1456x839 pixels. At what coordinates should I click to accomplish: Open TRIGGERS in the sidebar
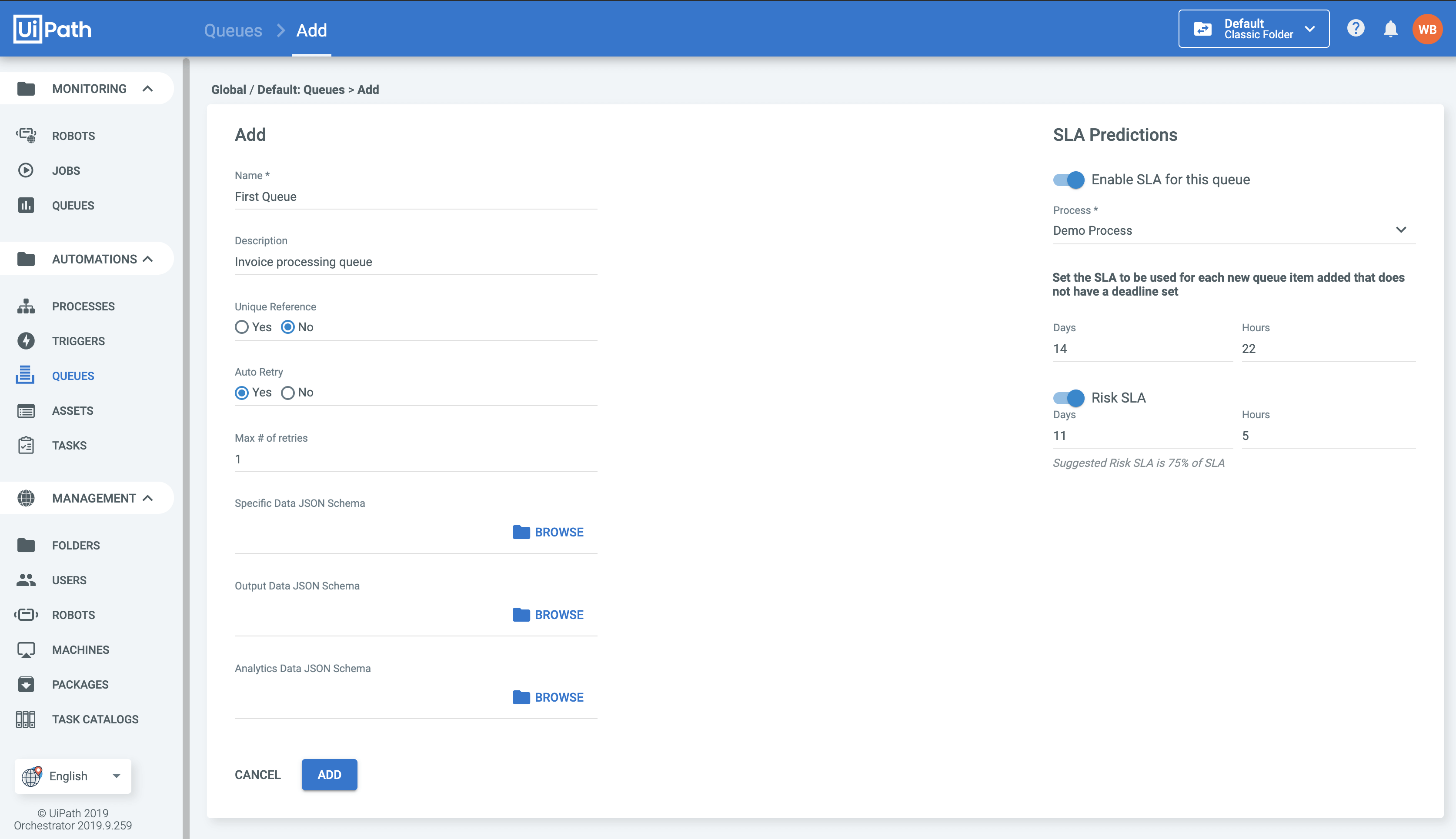[x=78, y=341]
